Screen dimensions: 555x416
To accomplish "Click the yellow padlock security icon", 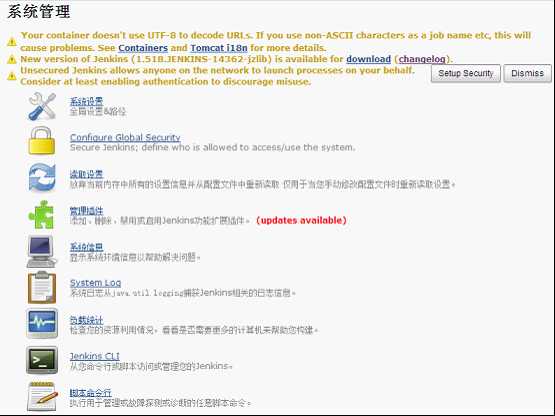I will pyautogui.click(x=42, y=141).
